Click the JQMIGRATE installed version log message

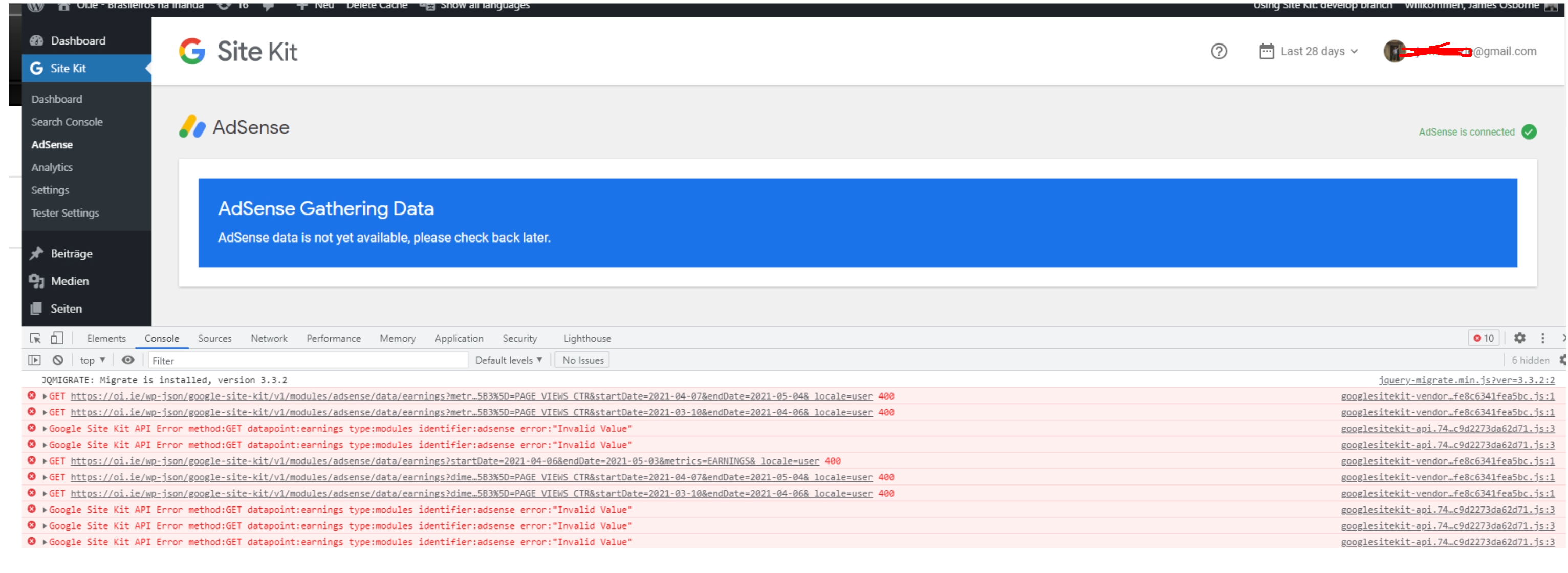point(164,380)
